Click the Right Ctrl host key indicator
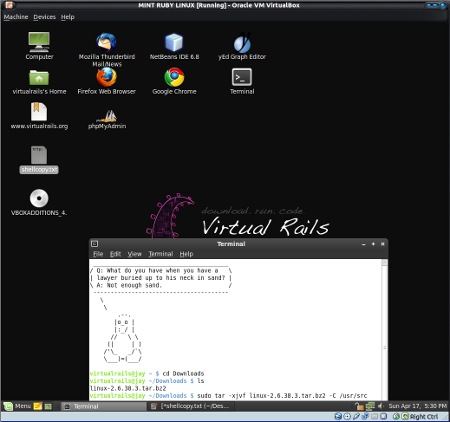 tap(424, 417)
